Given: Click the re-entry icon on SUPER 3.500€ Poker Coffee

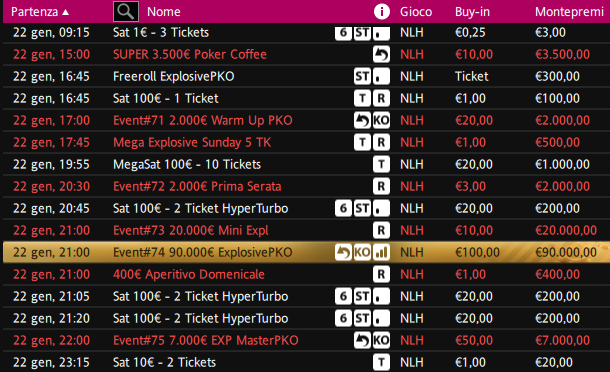Looking at the screenshot, I should coord(381,54).
